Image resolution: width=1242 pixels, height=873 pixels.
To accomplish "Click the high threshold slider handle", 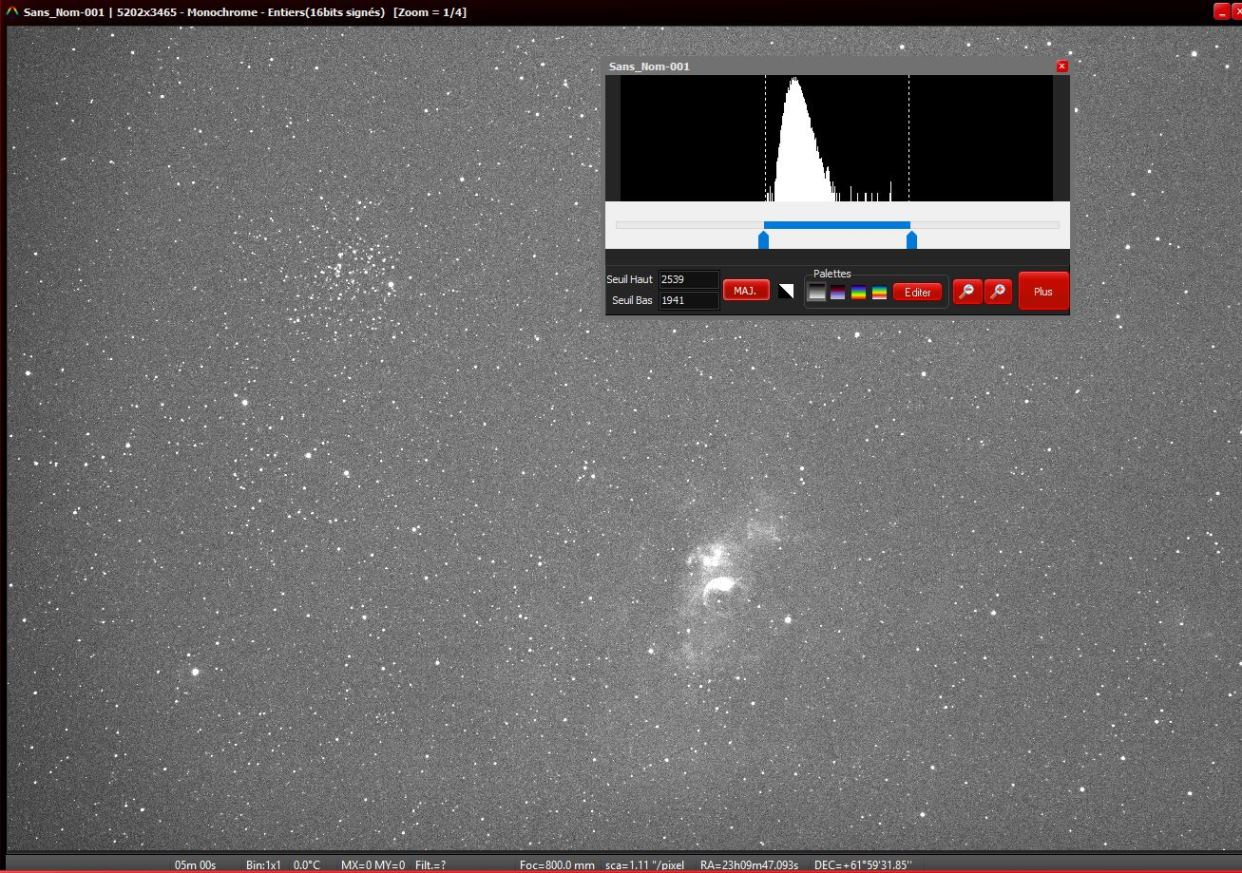I will click(911, 240).
